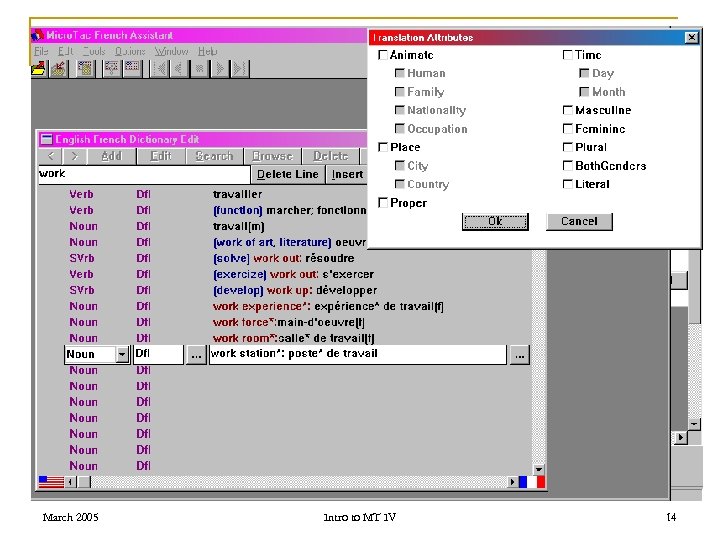Click the greyed Human checkbox

400,73
